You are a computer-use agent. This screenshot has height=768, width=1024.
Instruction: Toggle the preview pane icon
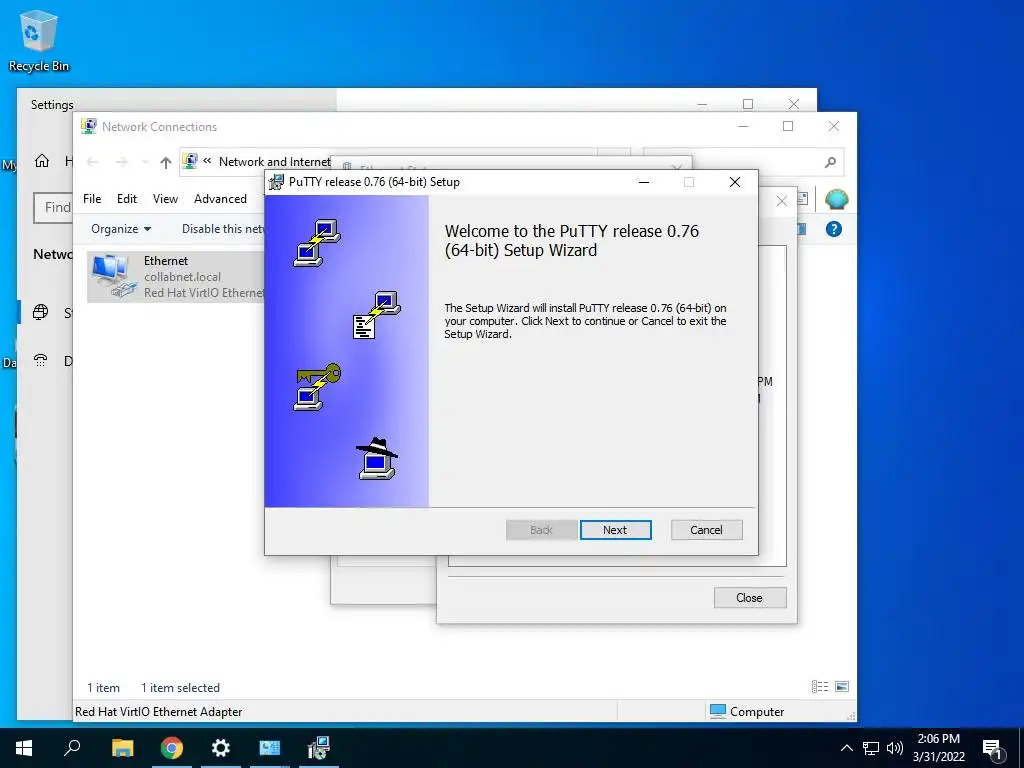click(801, 229)
